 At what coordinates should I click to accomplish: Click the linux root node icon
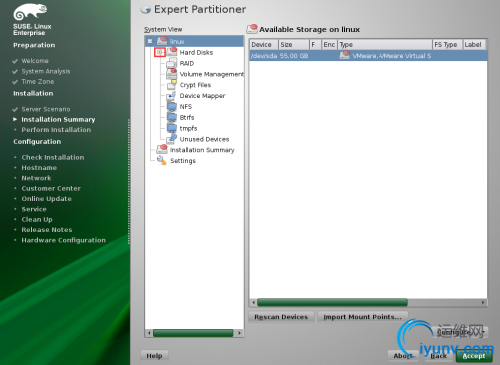162,41
